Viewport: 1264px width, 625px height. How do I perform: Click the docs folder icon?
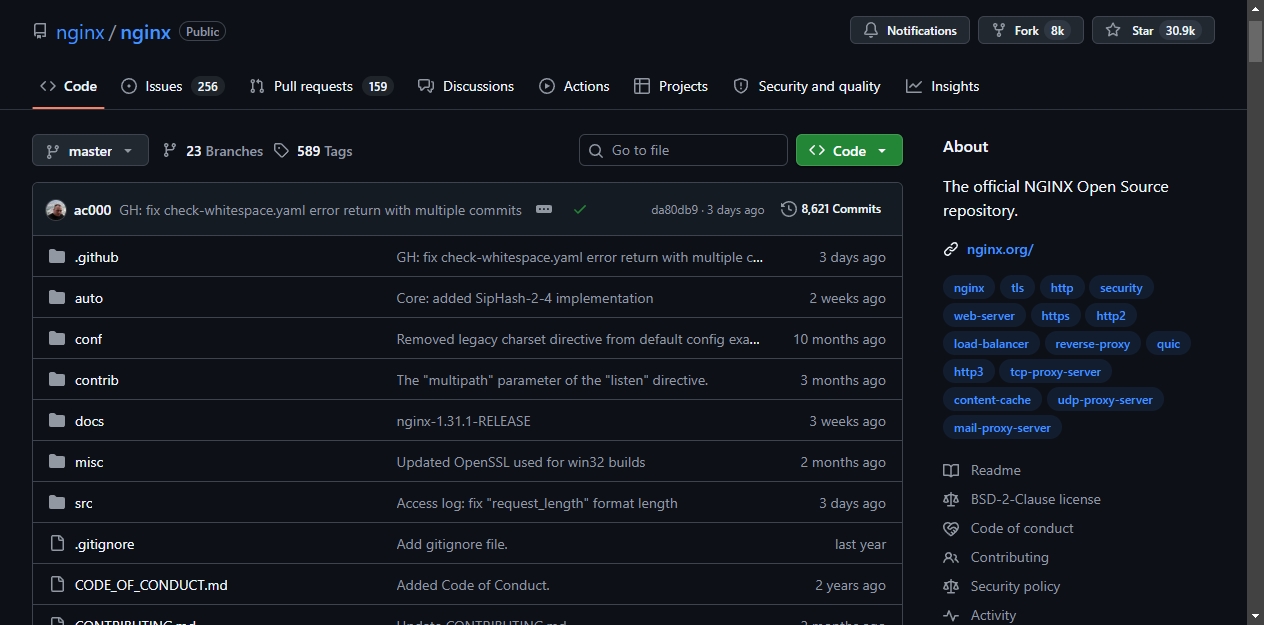click(x=57, y=421)
